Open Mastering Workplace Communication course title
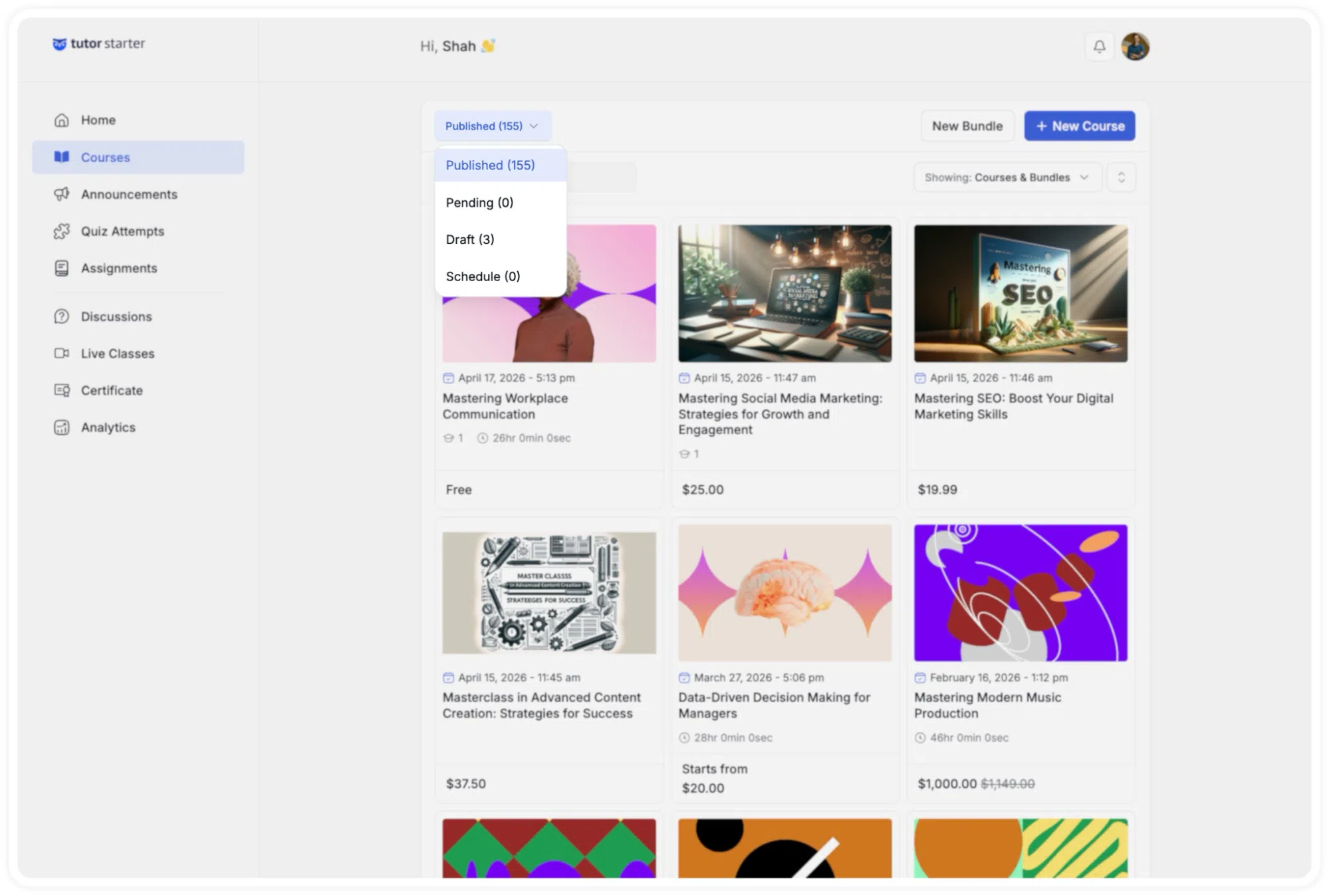This screenshot has width=1329, height=896. click(x=505, y=406)
